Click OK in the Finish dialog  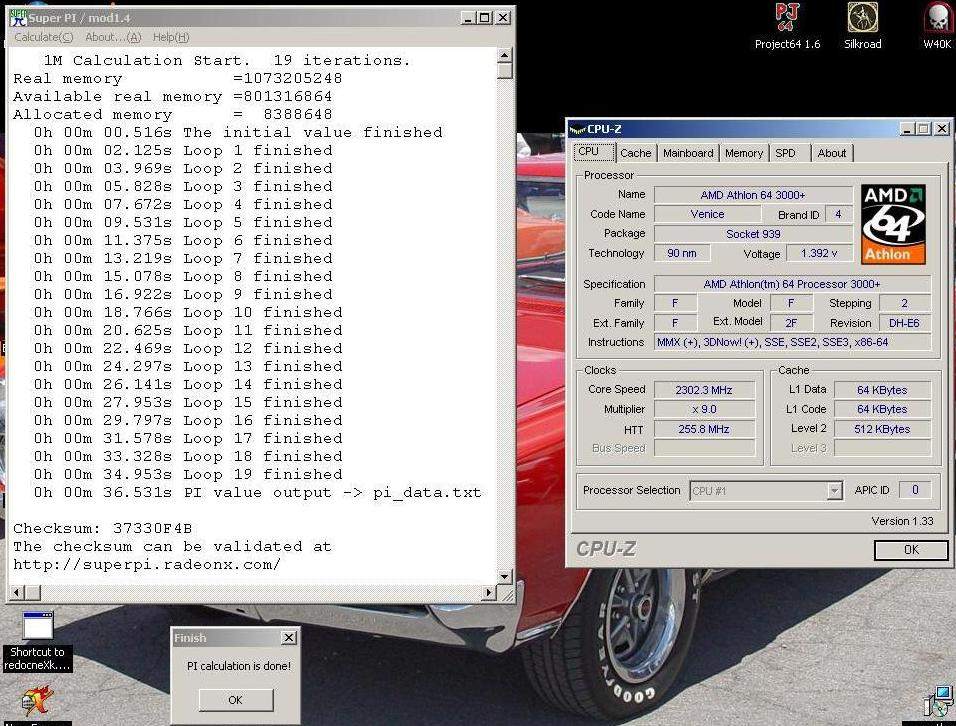235,700
